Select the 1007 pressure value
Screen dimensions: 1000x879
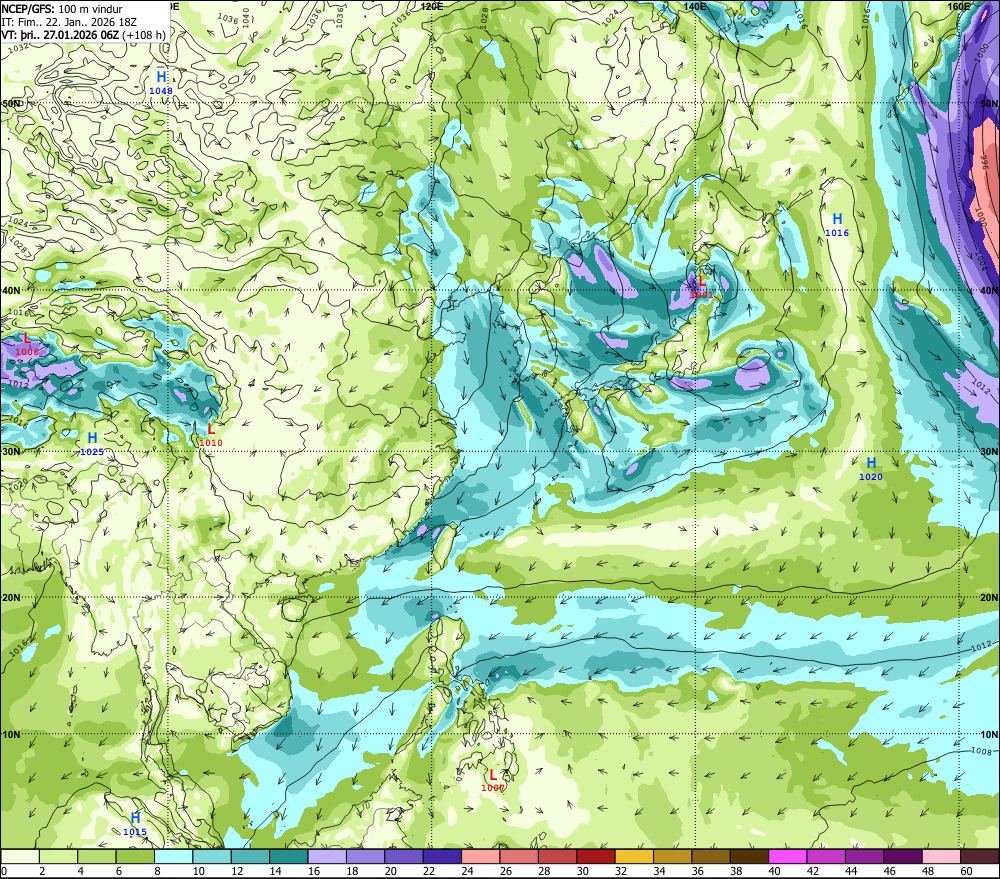point(493,788)
